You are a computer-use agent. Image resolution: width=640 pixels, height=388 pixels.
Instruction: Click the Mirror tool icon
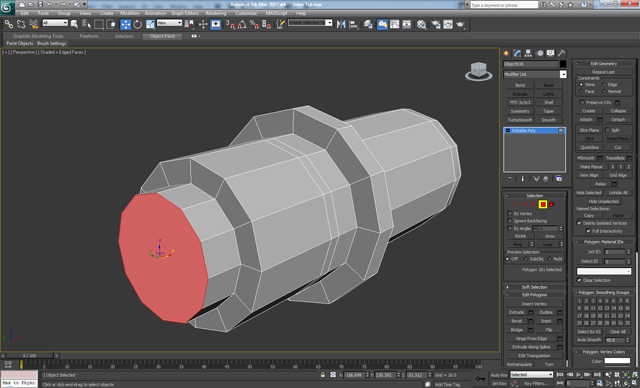click(341, 24)
